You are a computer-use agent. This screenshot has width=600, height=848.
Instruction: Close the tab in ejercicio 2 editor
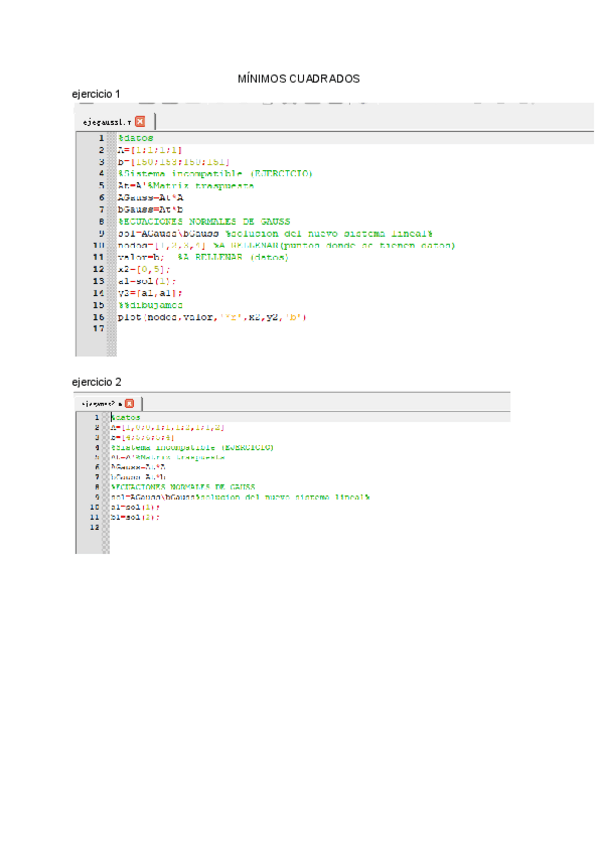click(x=129, y=403)
